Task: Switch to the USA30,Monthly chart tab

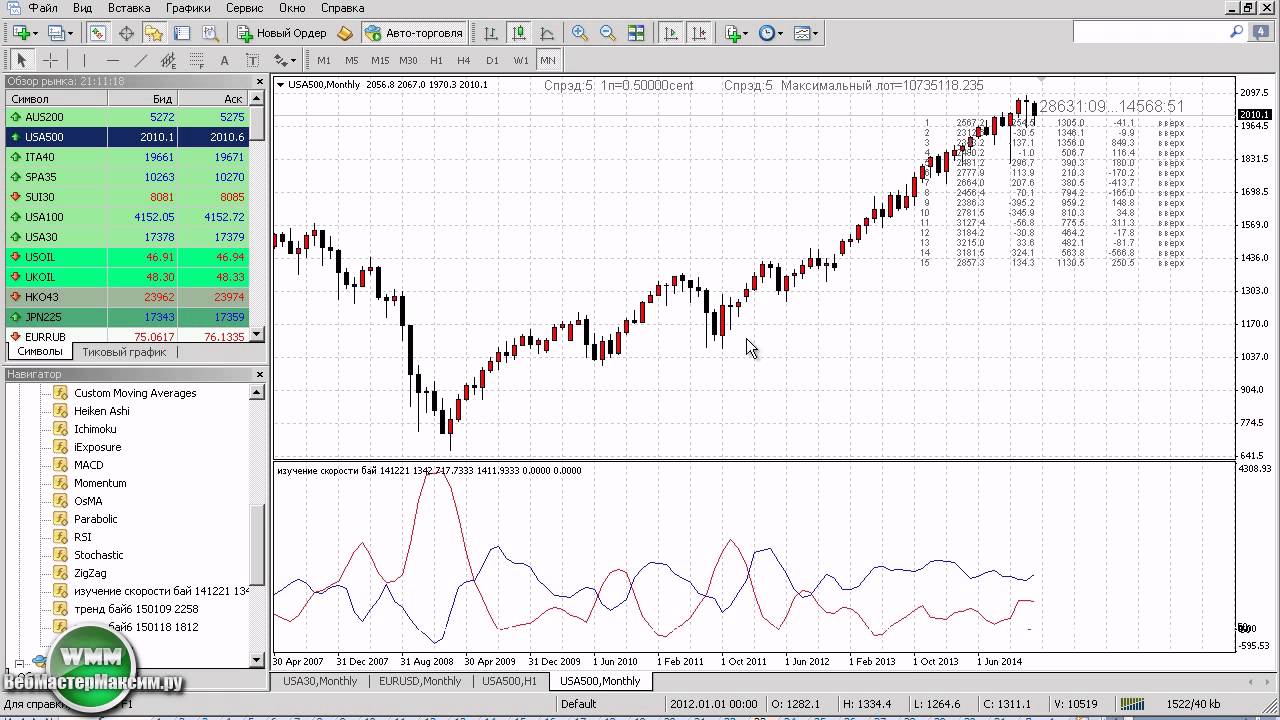Action: [320, 681]
